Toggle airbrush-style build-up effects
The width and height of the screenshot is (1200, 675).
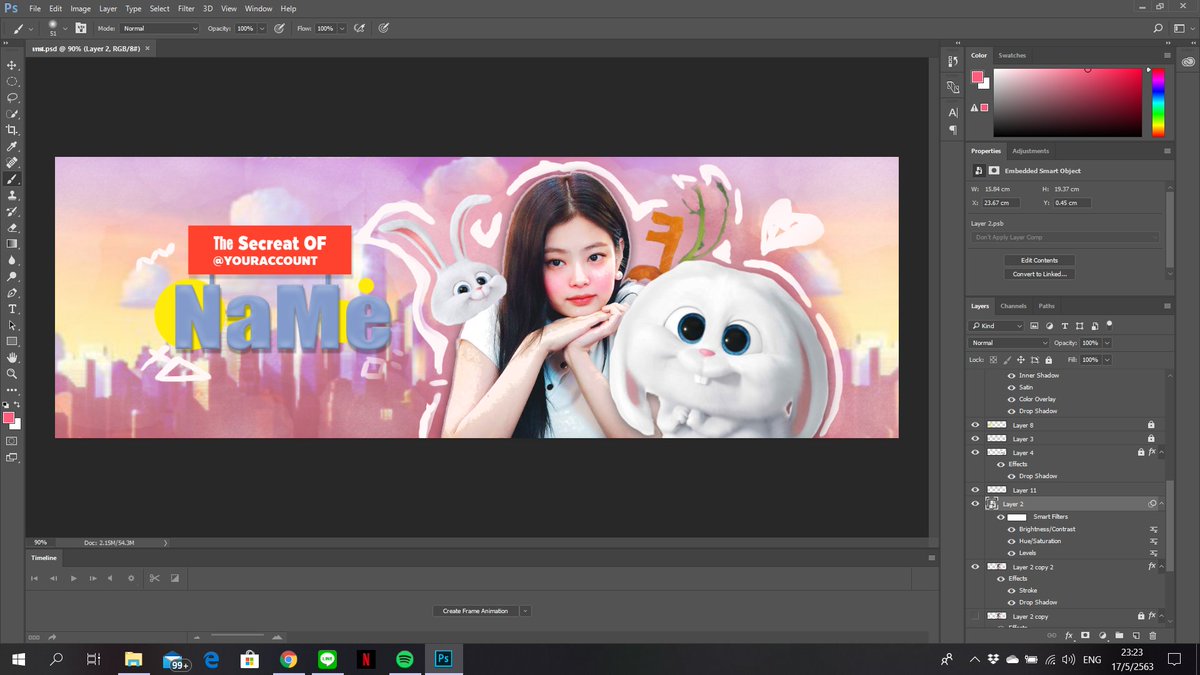coord(358,29)
